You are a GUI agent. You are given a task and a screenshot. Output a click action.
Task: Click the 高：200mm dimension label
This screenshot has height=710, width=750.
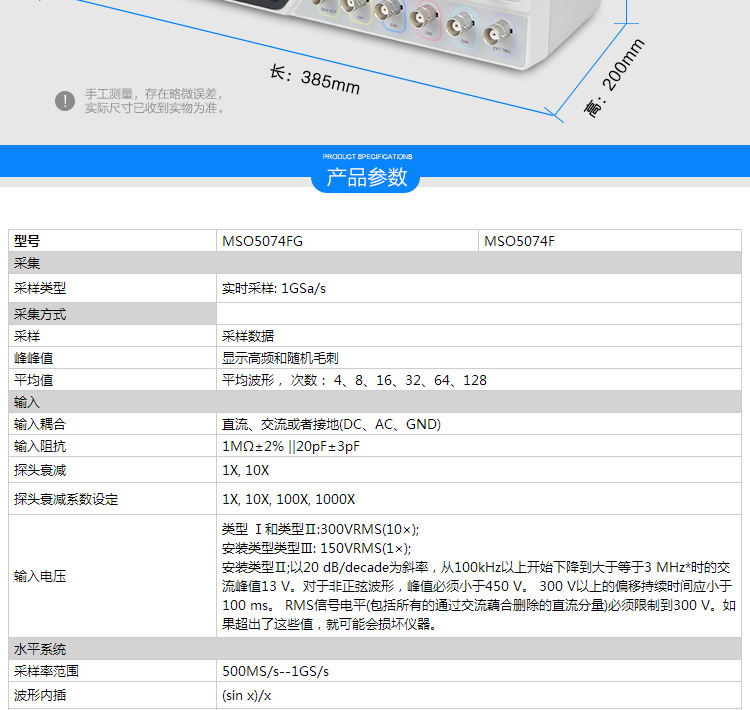[614, 79]
